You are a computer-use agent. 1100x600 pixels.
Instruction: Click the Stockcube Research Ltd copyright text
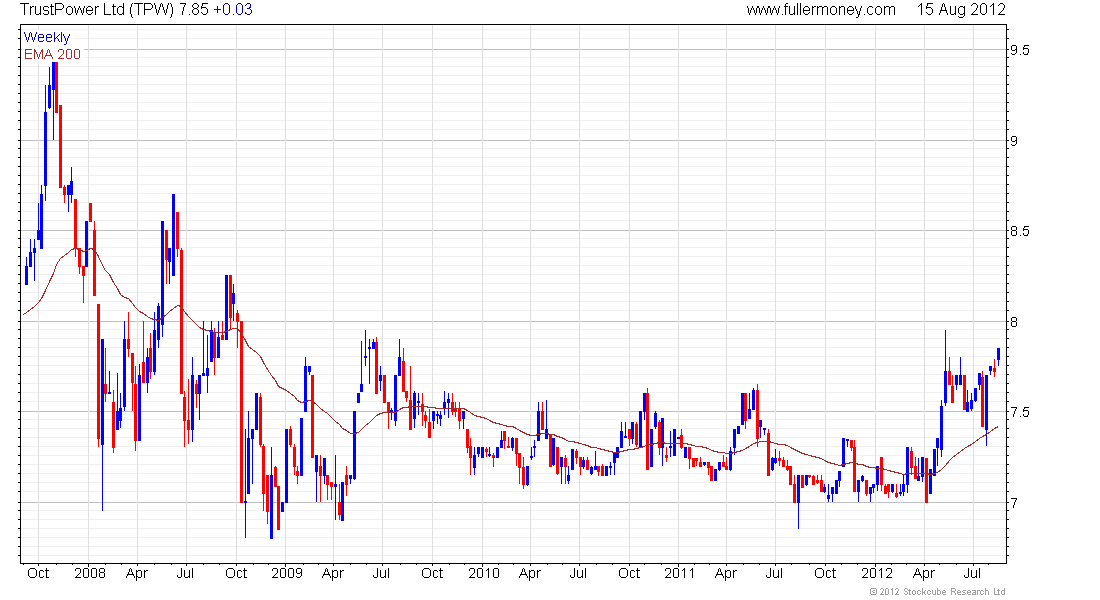pyautogui.click(x=937, y=592)
